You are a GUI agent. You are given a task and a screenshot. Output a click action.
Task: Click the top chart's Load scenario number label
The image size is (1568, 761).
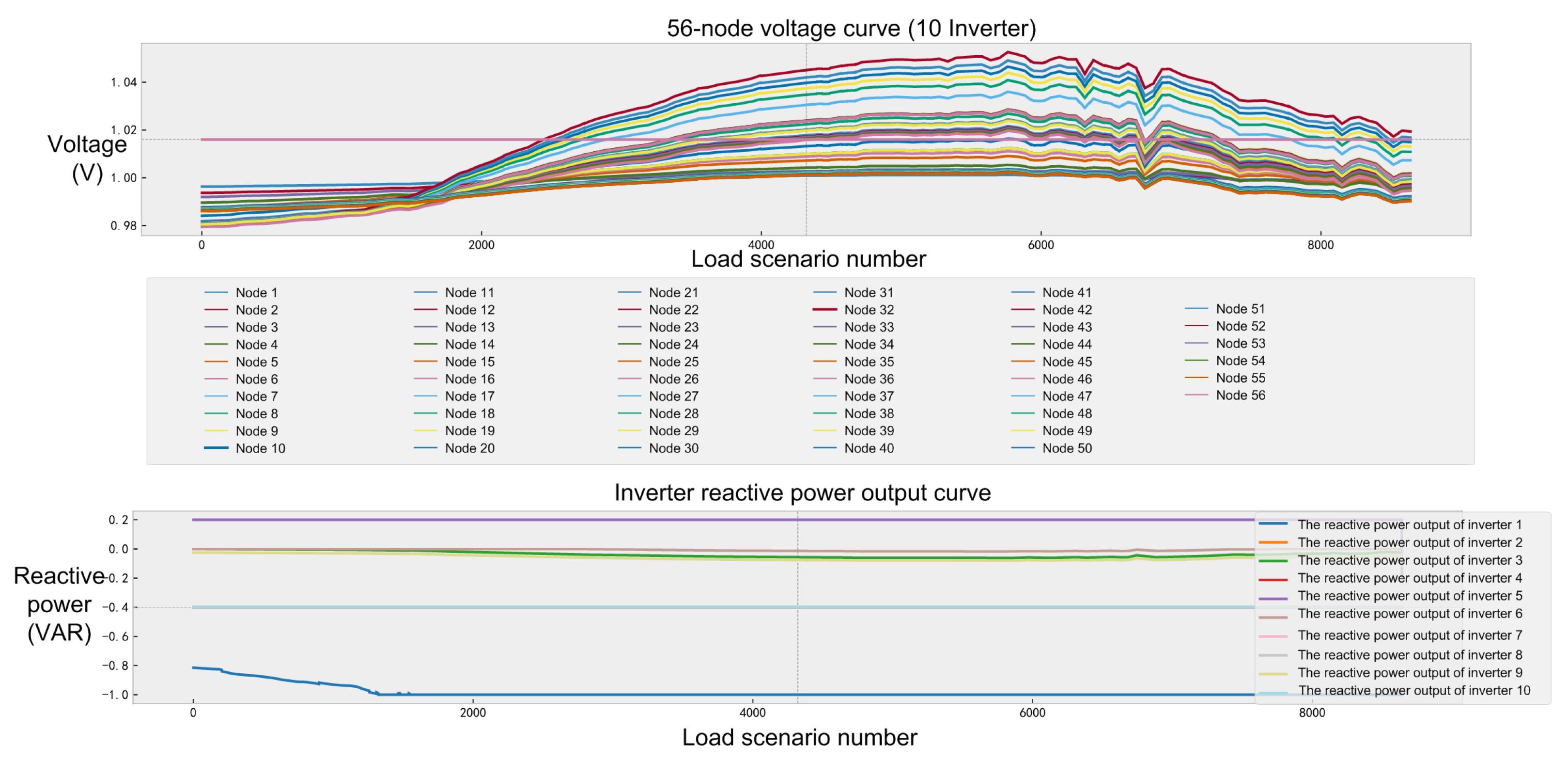click(x=808, y=259)
